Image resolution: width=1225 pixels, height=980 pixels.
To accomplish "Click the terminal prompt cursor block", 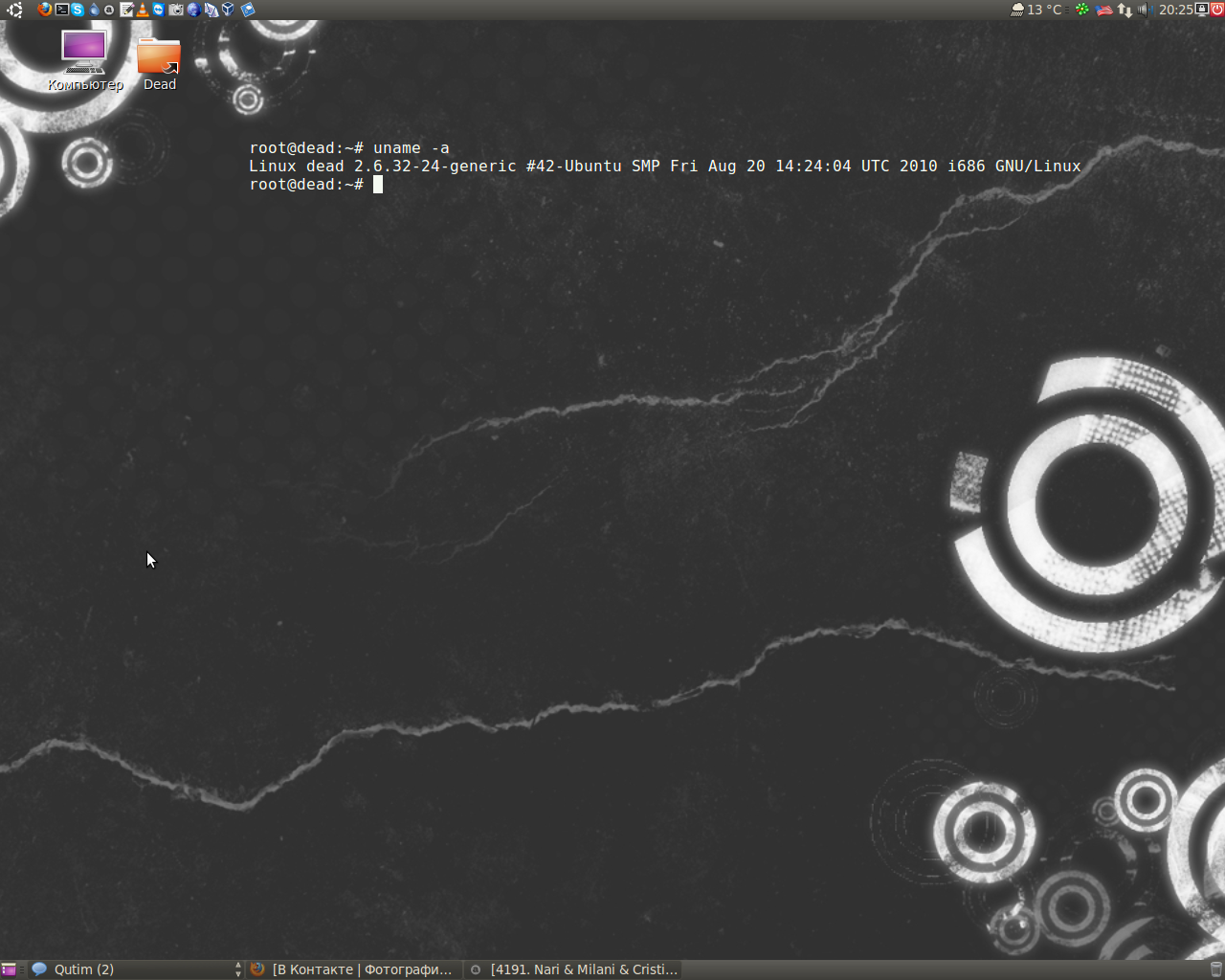I will 378,184.
